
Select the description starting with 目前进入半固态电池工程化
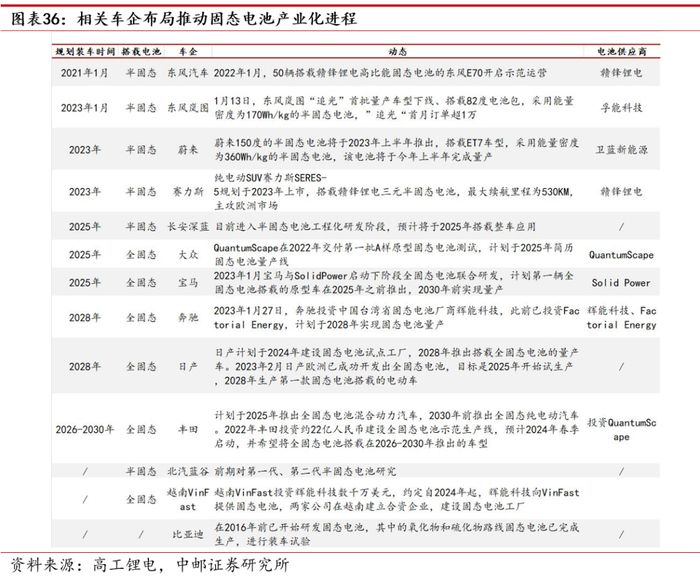(x=375, y=226)
